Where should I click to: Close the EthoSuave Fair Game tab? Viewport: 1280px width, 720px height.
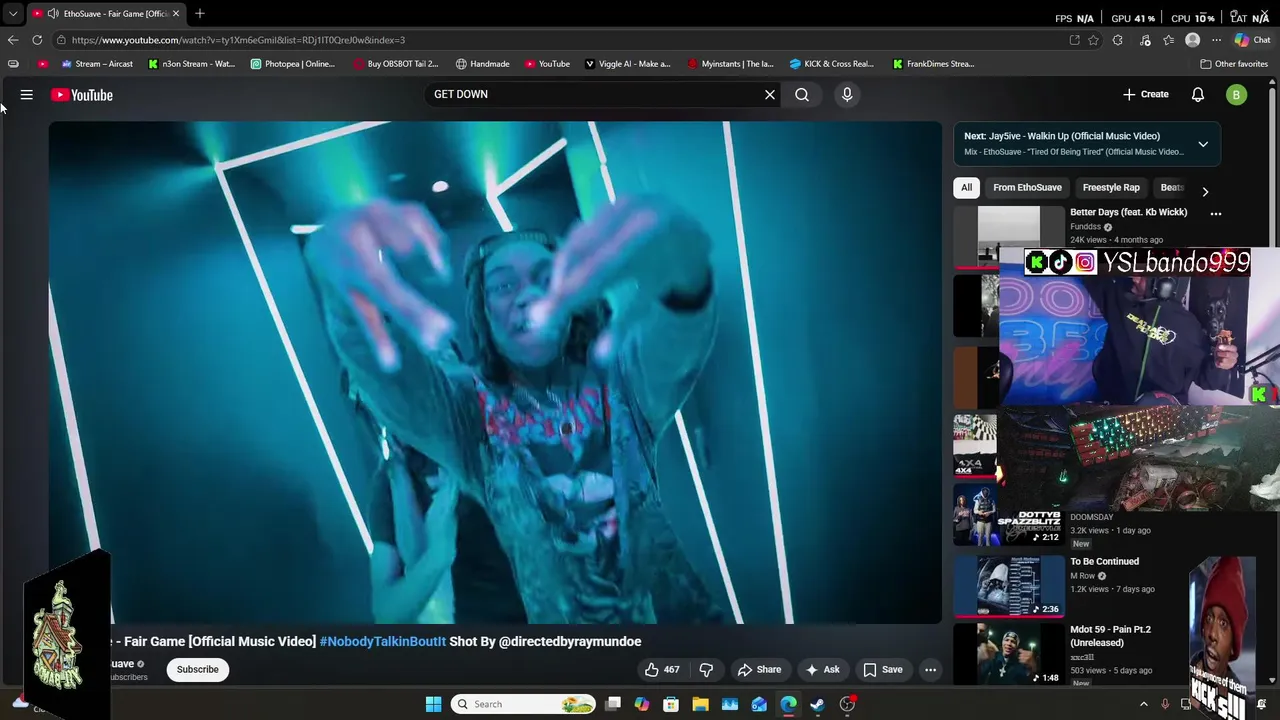coord(176,13)
